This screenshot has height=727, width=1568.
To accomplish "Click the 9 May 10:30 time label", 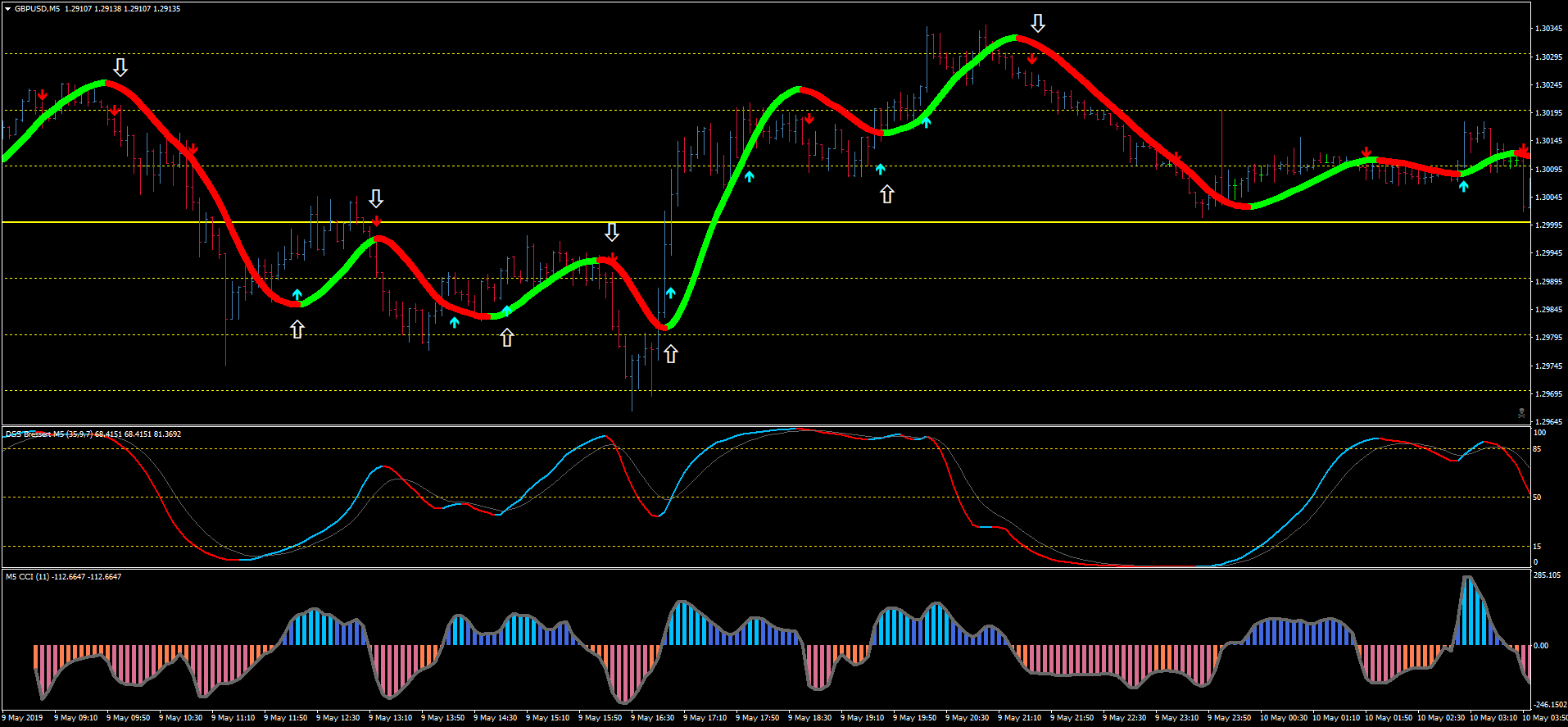I will (x=180, y=718).
